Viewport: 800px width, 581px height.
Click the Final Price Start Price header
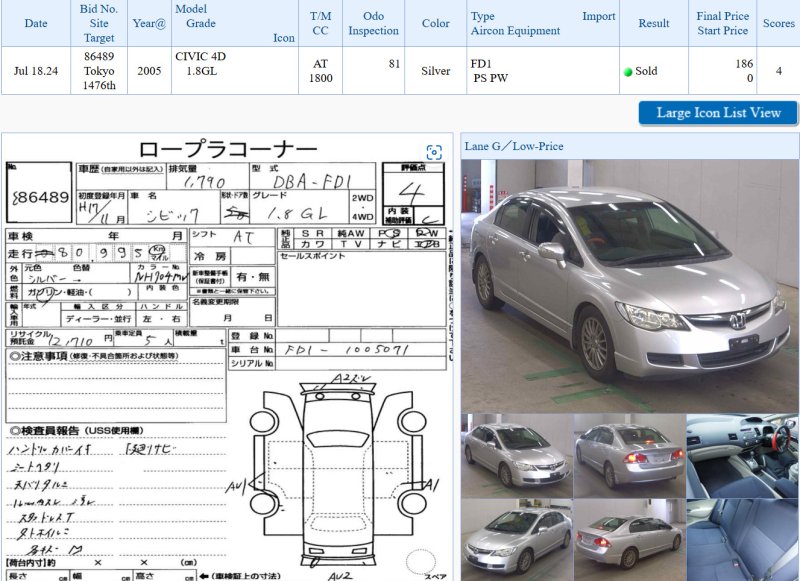tap(722, 23)
